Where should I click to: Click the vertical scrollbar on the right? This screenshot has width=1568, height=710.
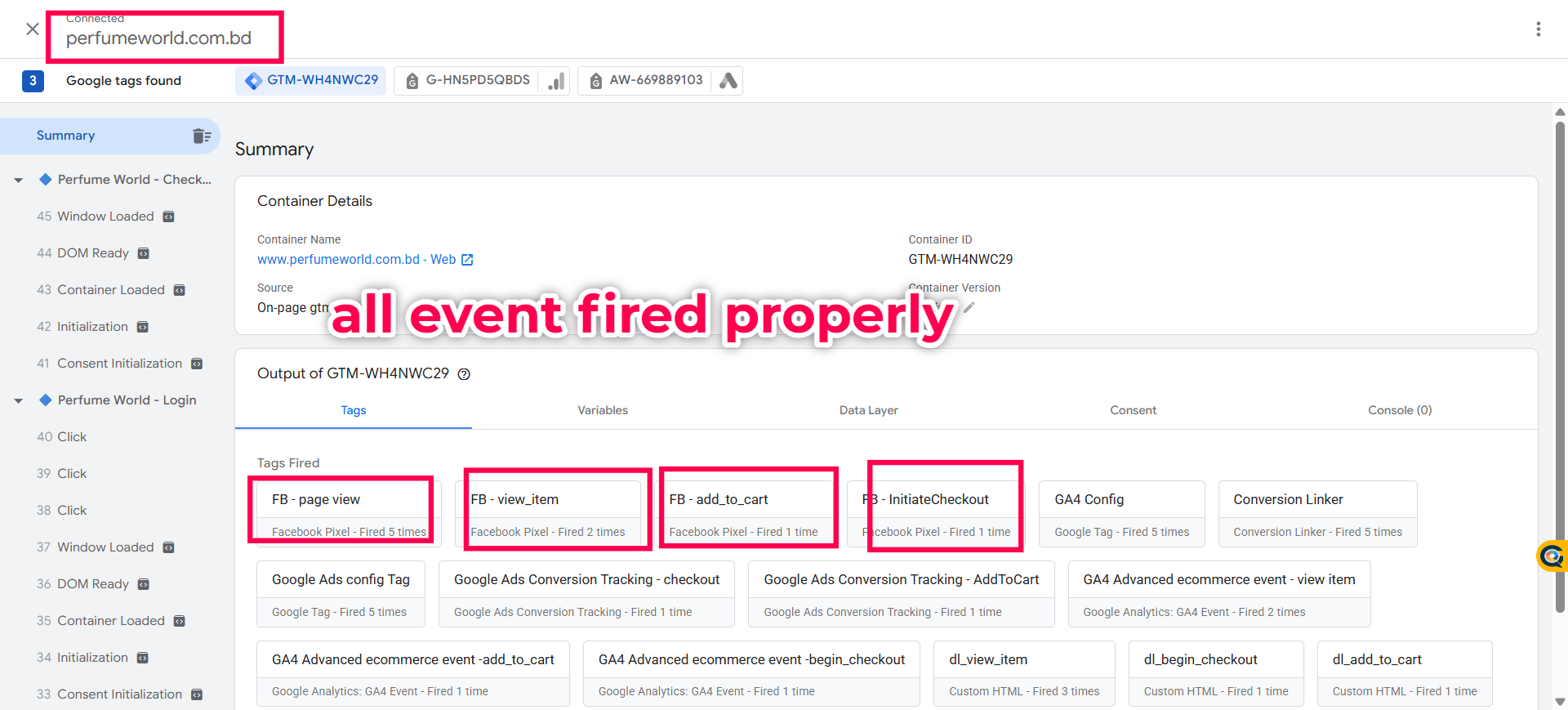point(1560,368)
